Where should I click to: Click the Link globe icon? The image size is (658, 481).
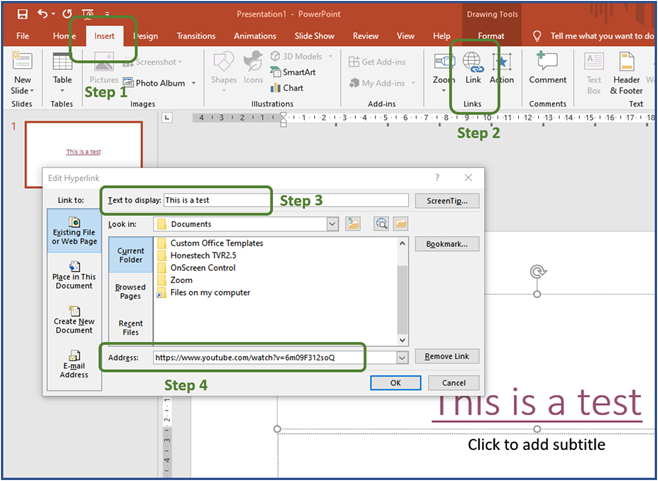(x=473, y=62)
